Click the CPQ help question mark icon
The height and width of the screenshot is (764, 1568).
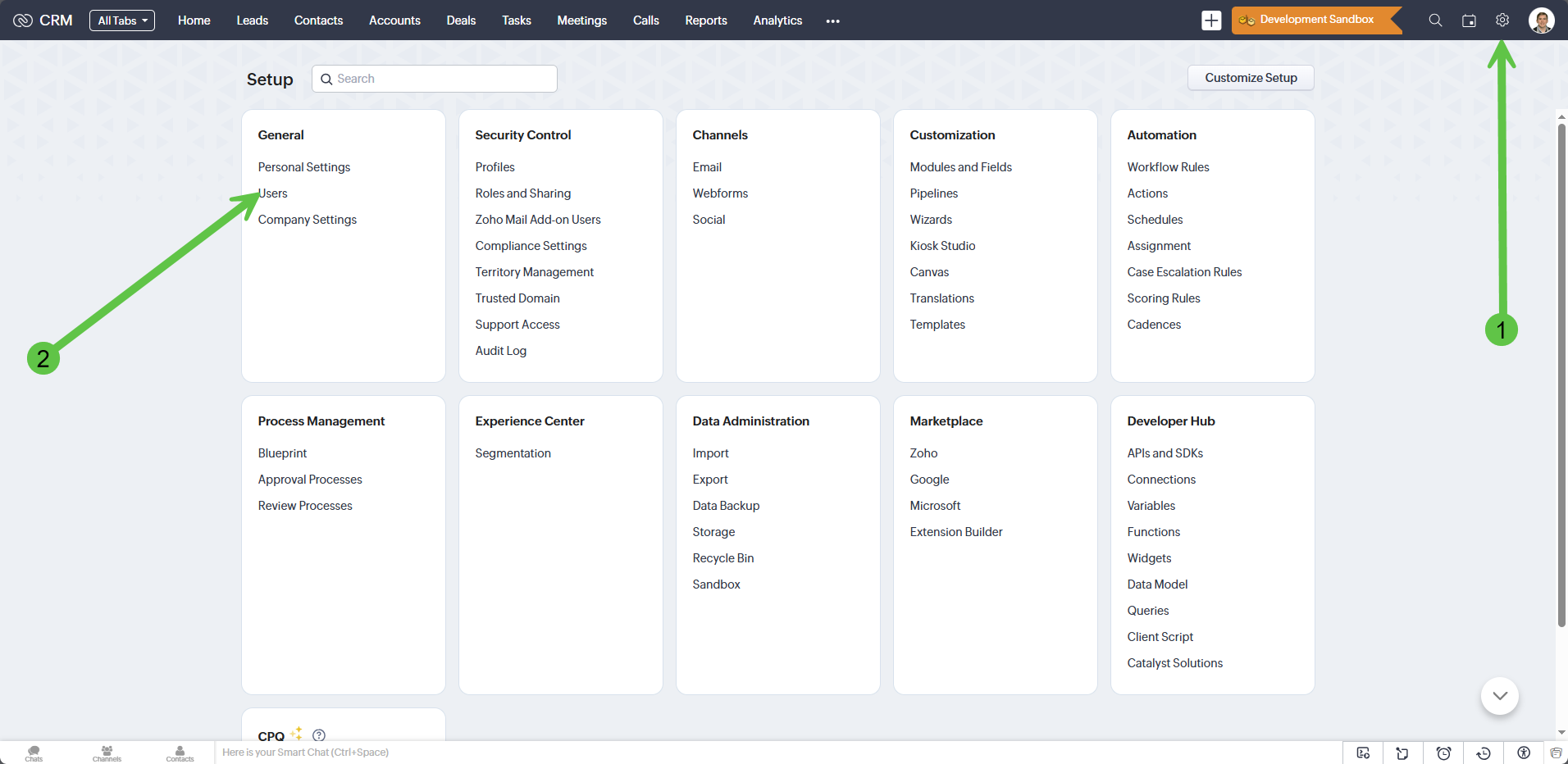click(319, 735)
